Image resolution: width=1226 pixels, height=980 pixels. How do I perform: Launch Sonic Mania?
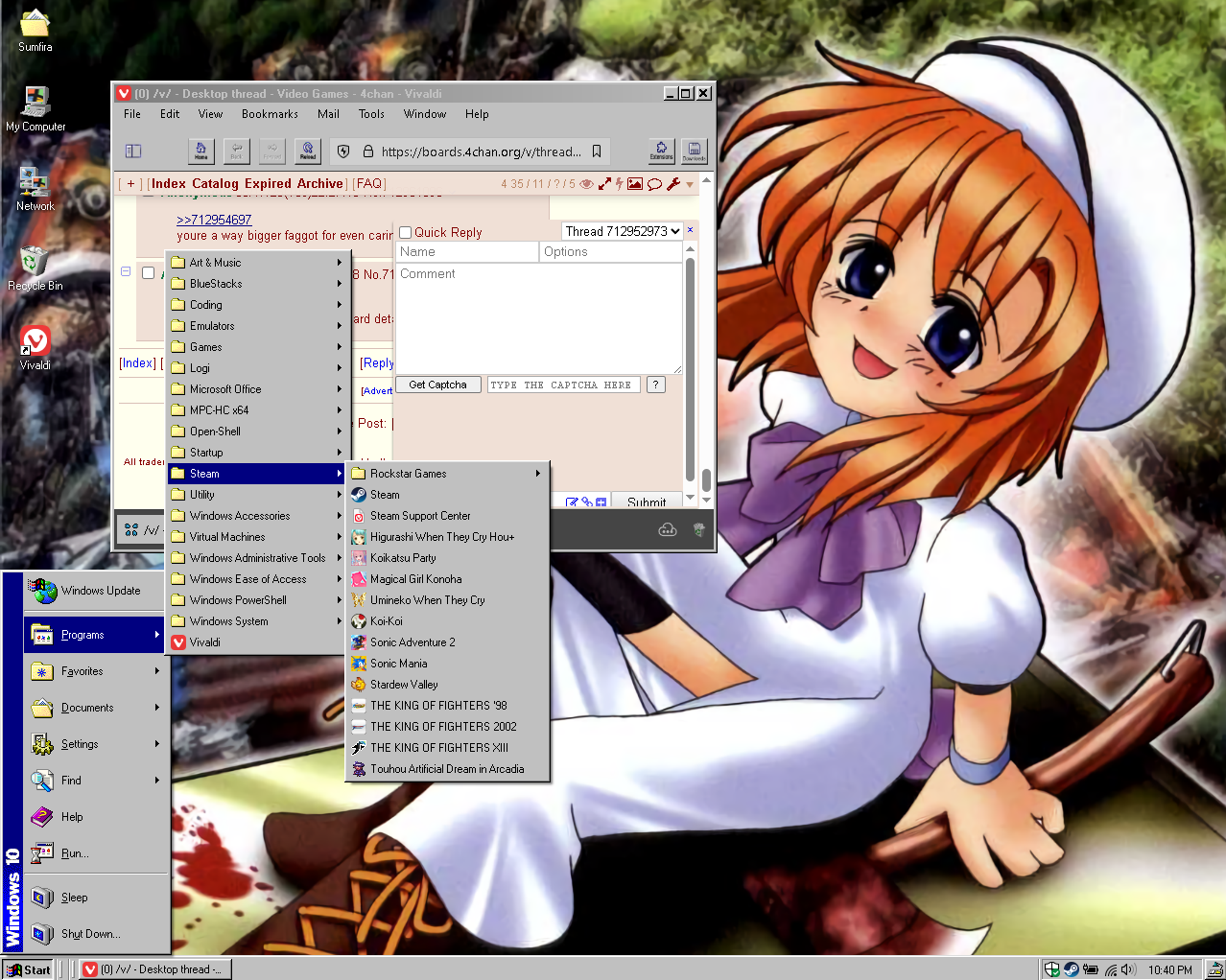coord(447,664)
